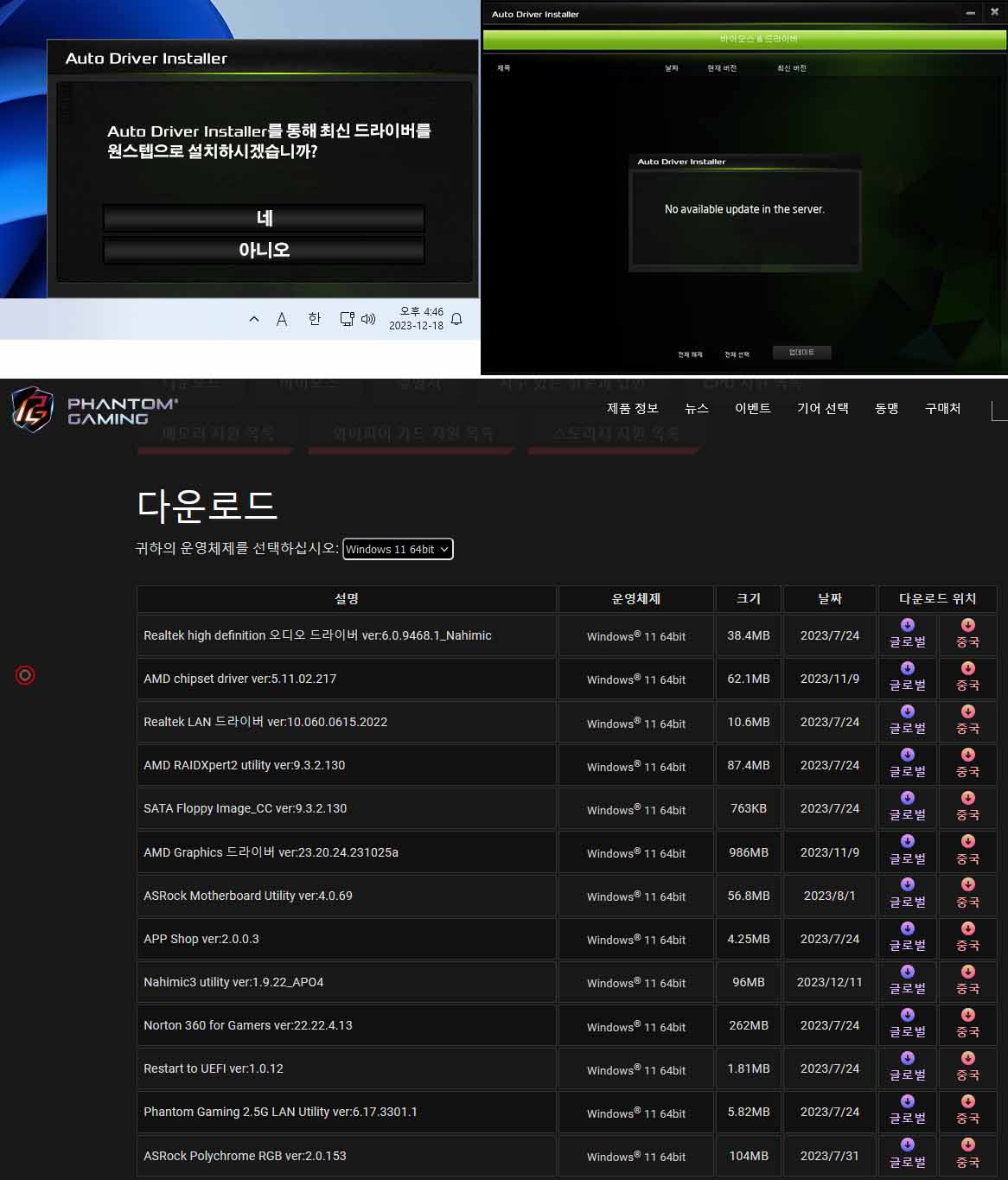Select the 바이오스 & 드라이버 green tab
Image resolution: width=1008 pixels, height=1180 pixels.
pos(744,39)
